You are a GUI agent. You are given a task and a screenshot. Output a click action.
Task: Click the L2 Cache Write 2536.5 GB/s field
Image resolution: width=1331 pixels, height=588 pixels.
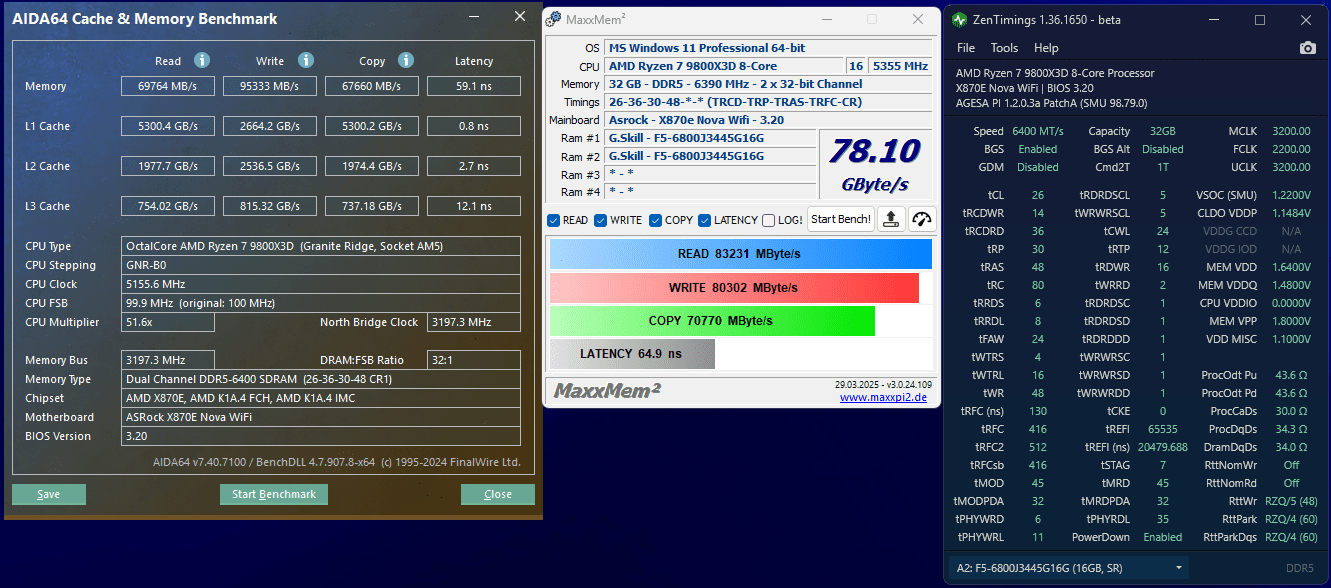[x=270, y=166]
